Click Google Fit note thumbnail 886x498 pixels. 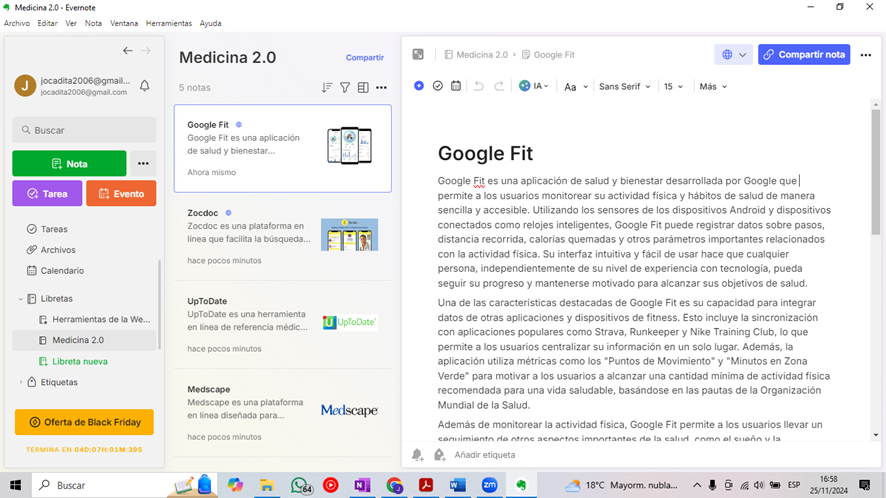pyautogui.click(x=350, y=146)
